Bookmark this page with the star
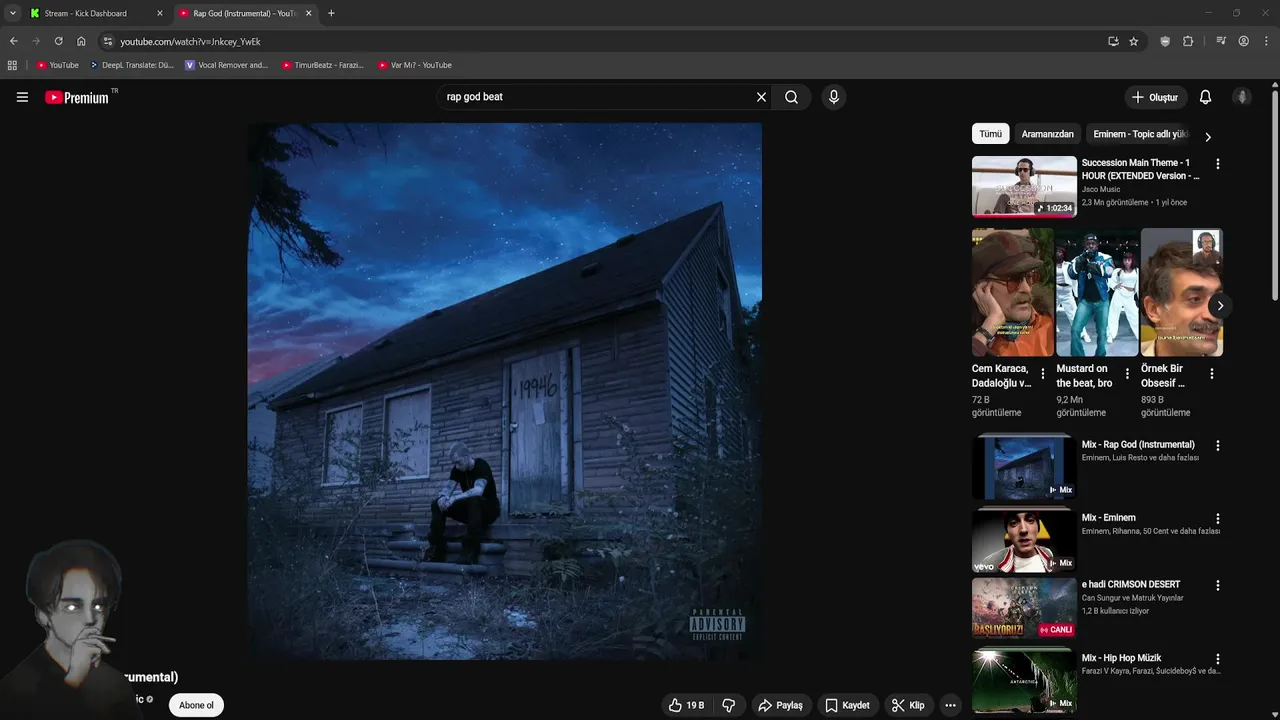1280x720 pixels. pyautogui.click(x=1133, y=41)
